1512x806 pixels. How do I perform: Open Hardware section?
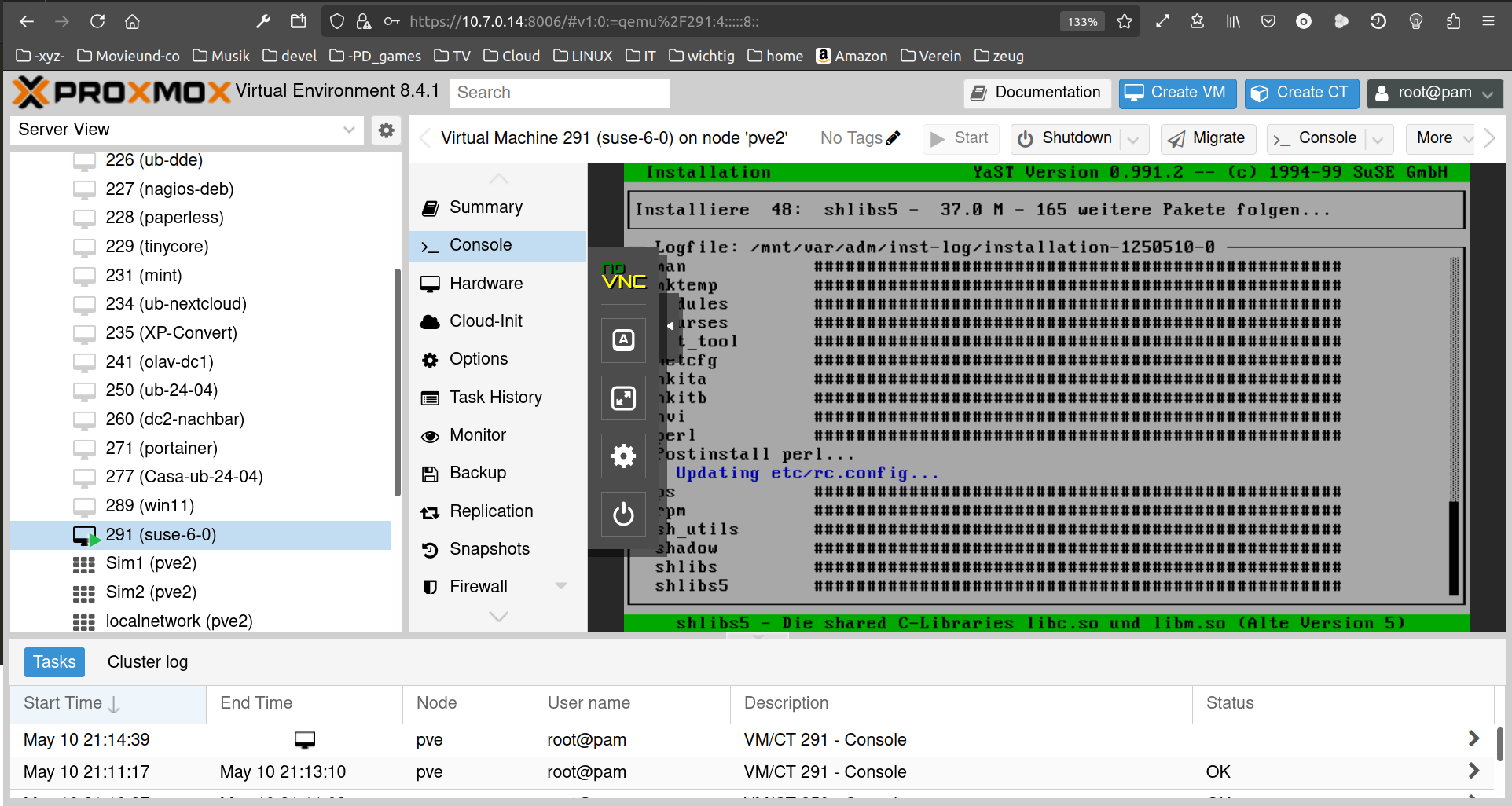(498, 284)
